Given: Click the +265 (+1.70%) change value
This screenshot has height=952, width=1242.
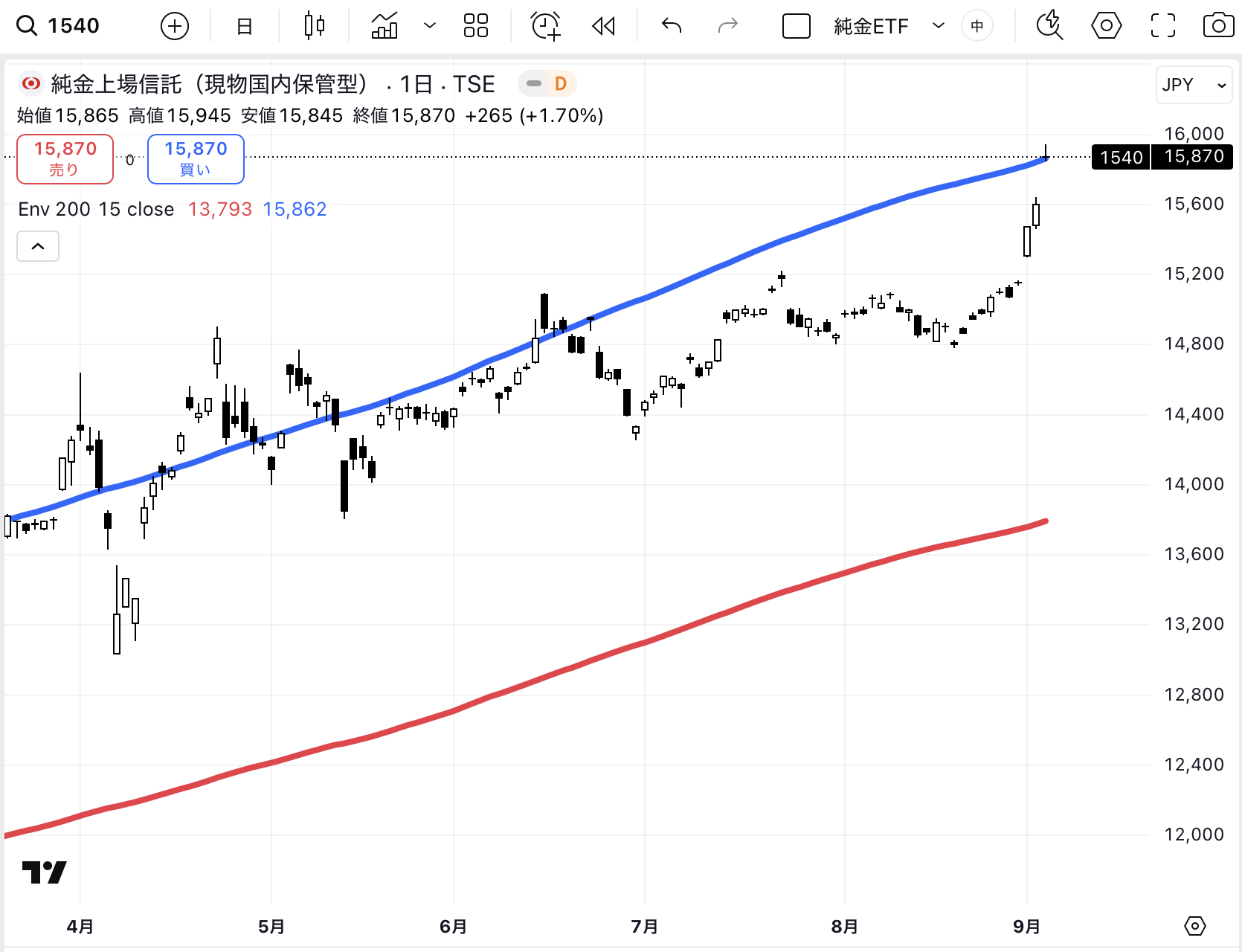Looking at the screenshot, I should click(534, 116).
